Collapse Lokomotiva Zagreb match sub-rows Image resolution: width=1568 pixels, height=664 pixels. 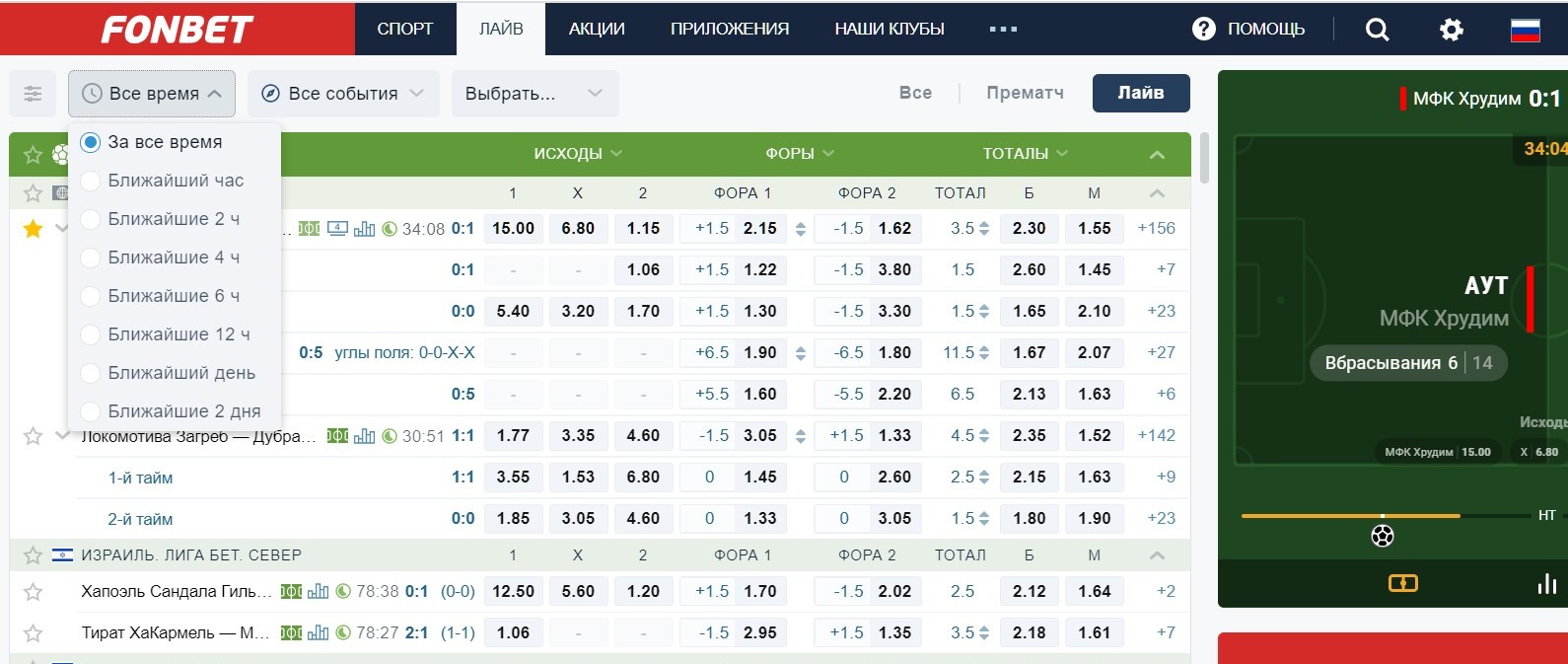click(x=62, y=435)
